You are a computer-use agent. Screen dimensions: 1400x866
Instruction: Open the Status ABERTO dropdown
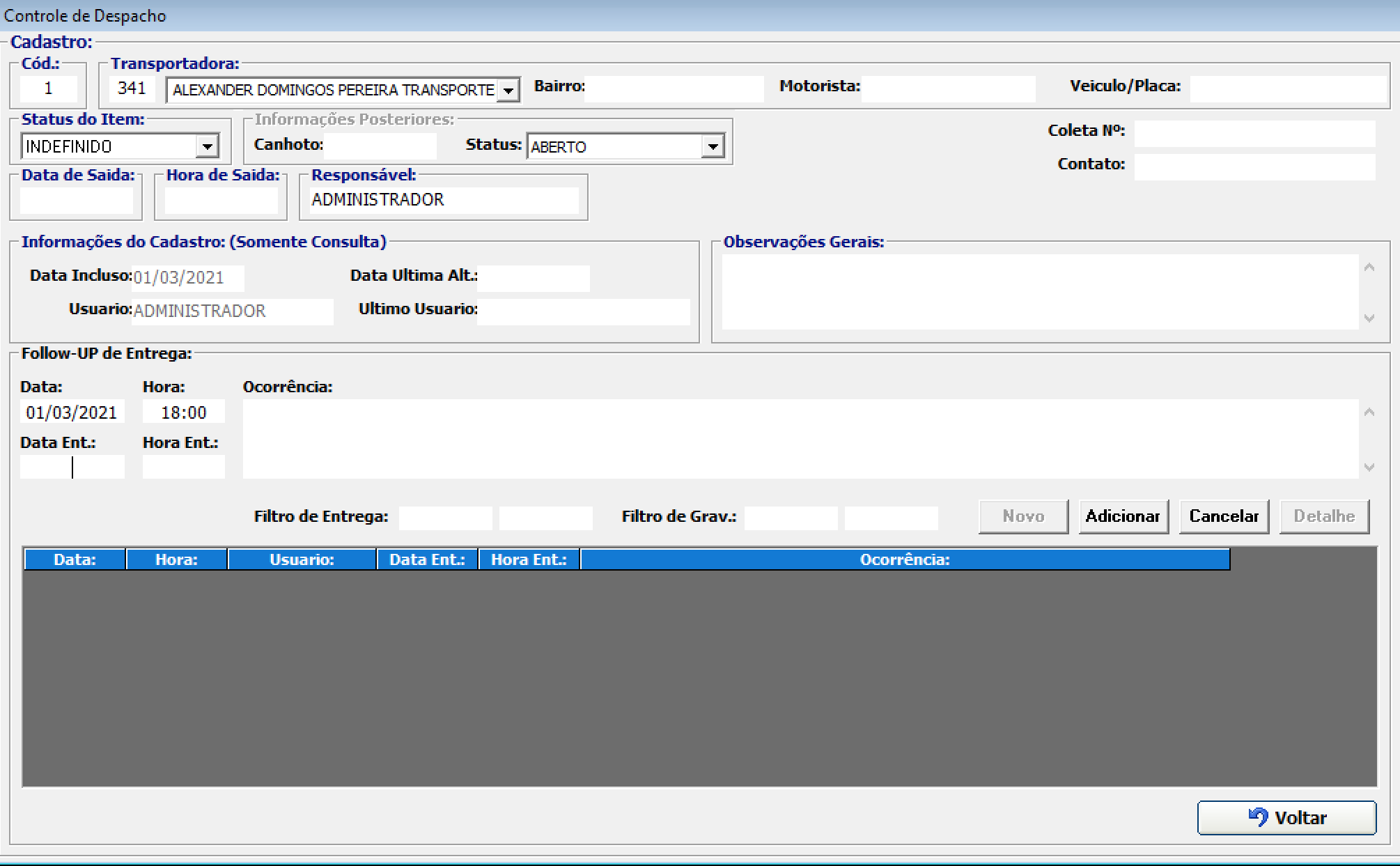(713, 147)
